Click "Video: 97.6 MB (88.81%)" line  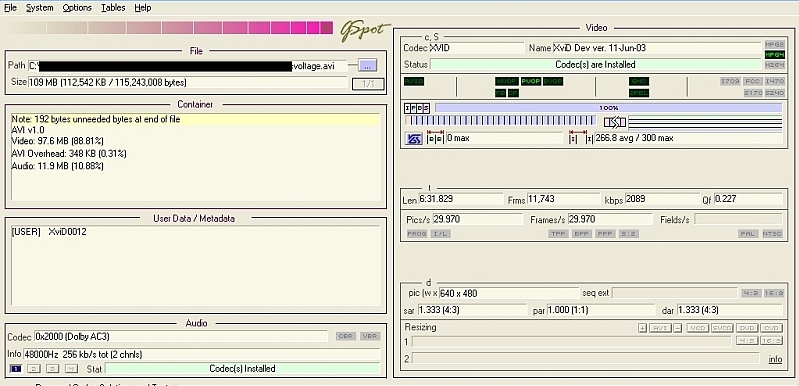point(58,141)
